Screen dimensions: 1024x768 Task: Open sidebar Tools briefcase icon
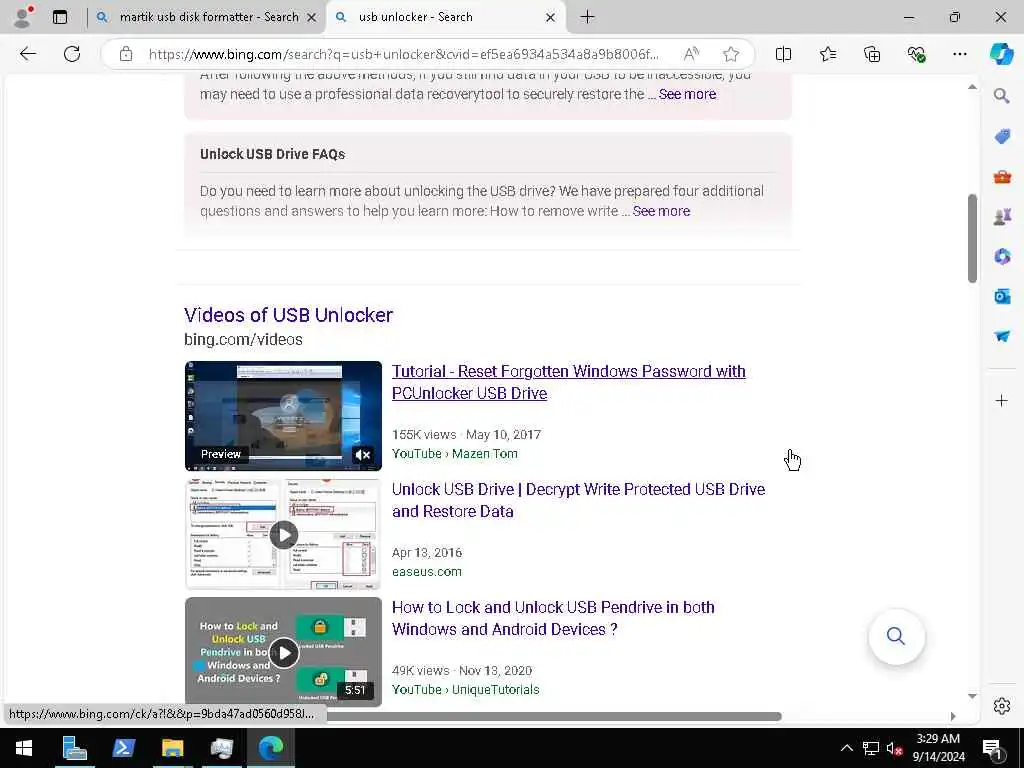[1002, 176]
